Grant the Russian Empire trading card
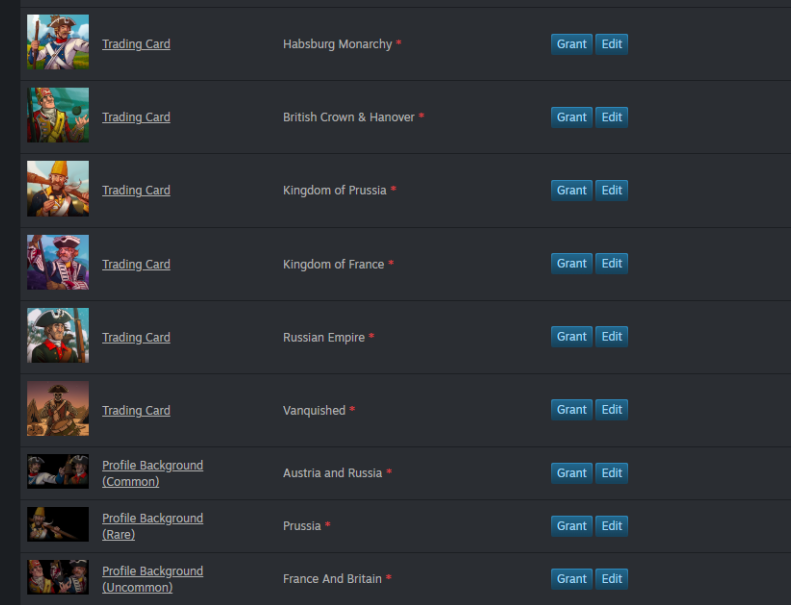The width and height of the screenshot is (791, 605). click(571, 337)
